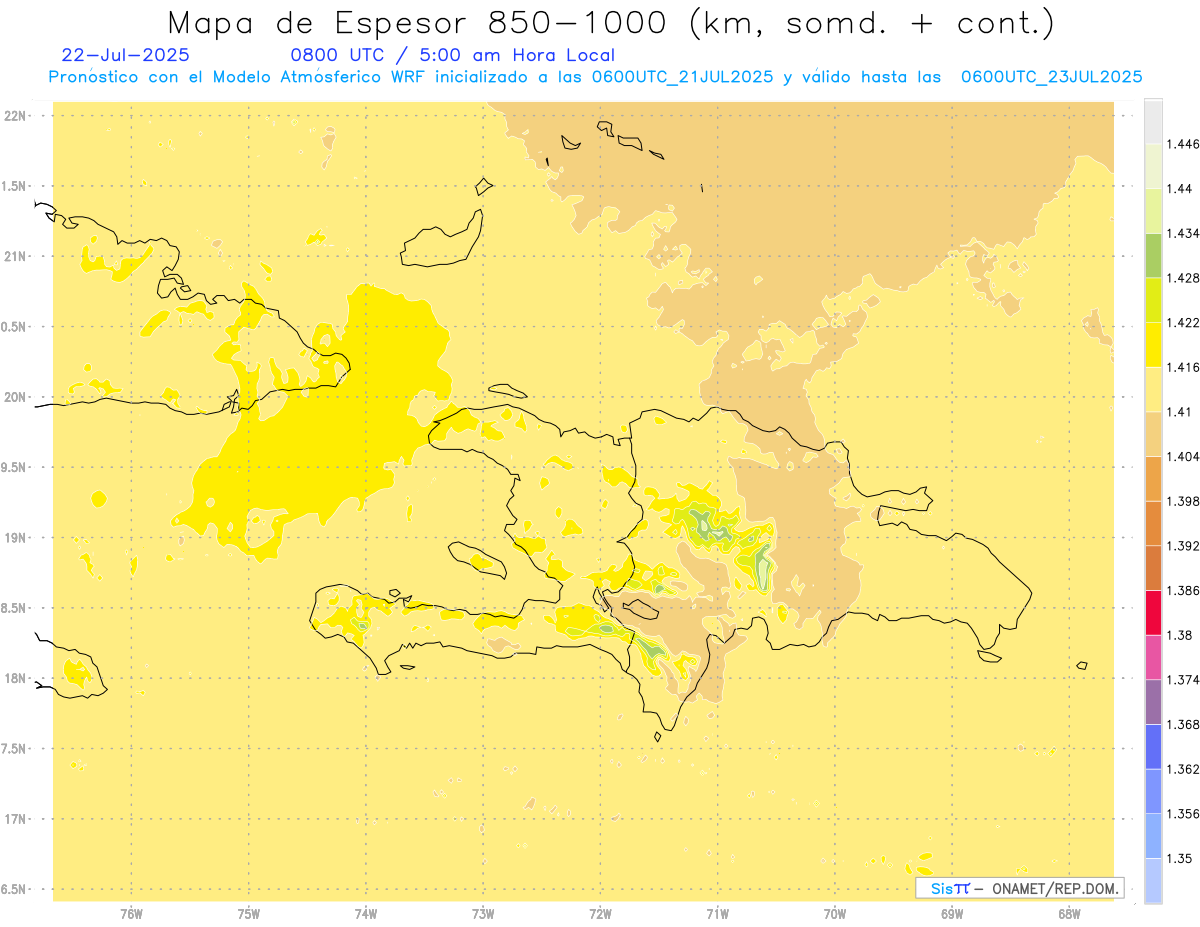1200x927 pixels.
Task: Click the purple swatch between 1.374 and 1.368
Action: pos(1153,702)
